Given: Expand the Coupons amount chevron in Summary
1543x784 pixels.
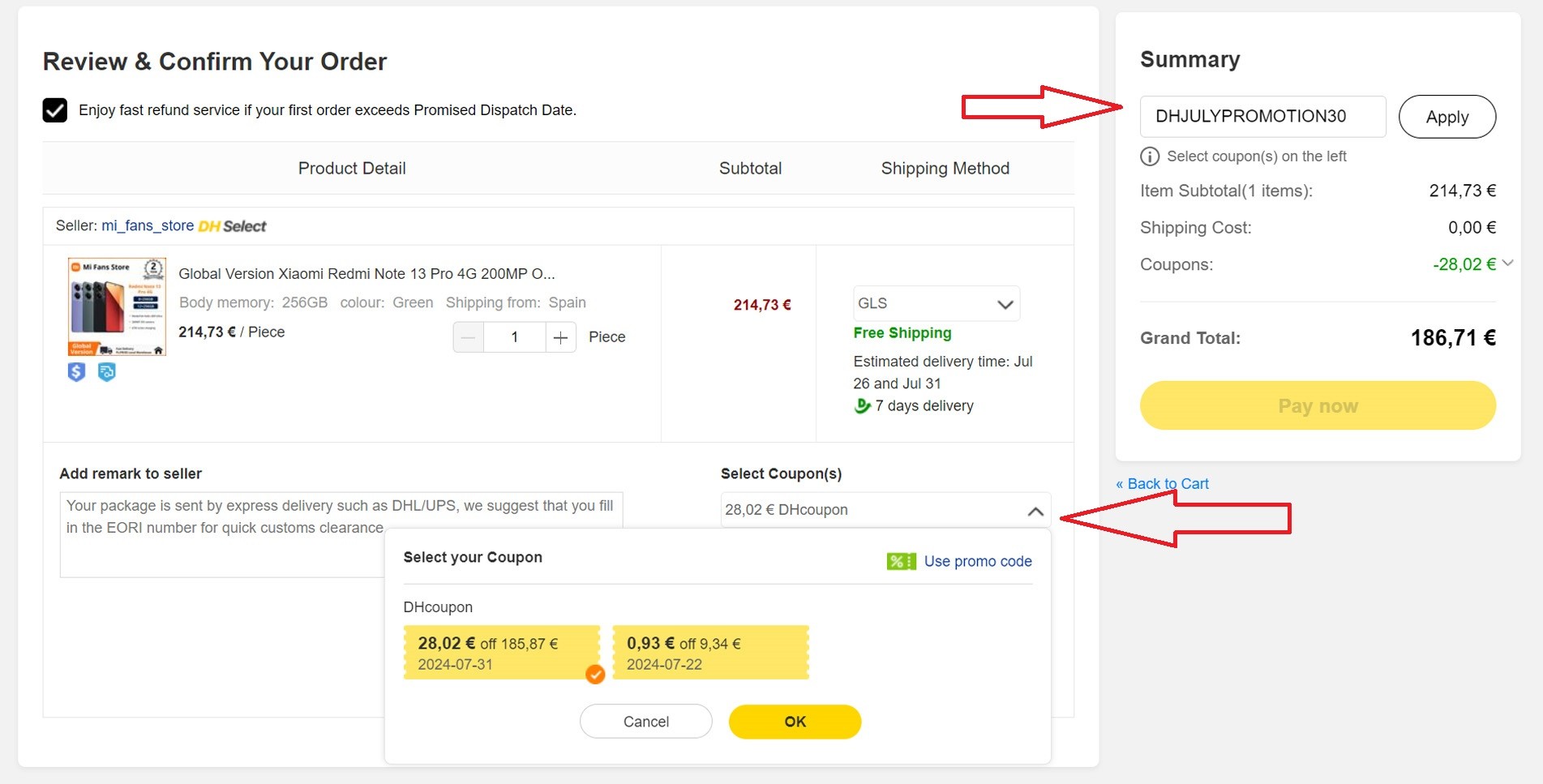Looking at the screenshot, I should pyautogui.click(x=1507, y=263).
